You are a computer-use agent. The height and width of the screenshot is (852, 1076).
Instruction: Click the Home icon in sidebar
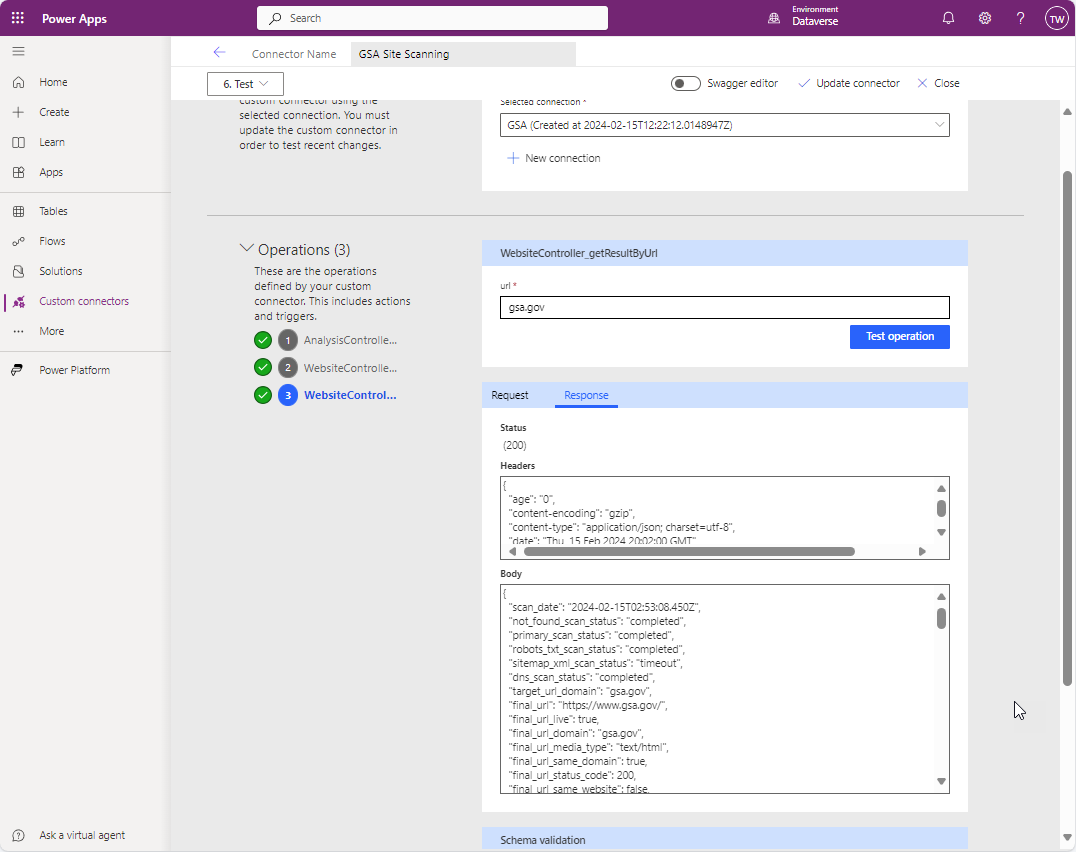pyautogui.click(x=19, y=82)
